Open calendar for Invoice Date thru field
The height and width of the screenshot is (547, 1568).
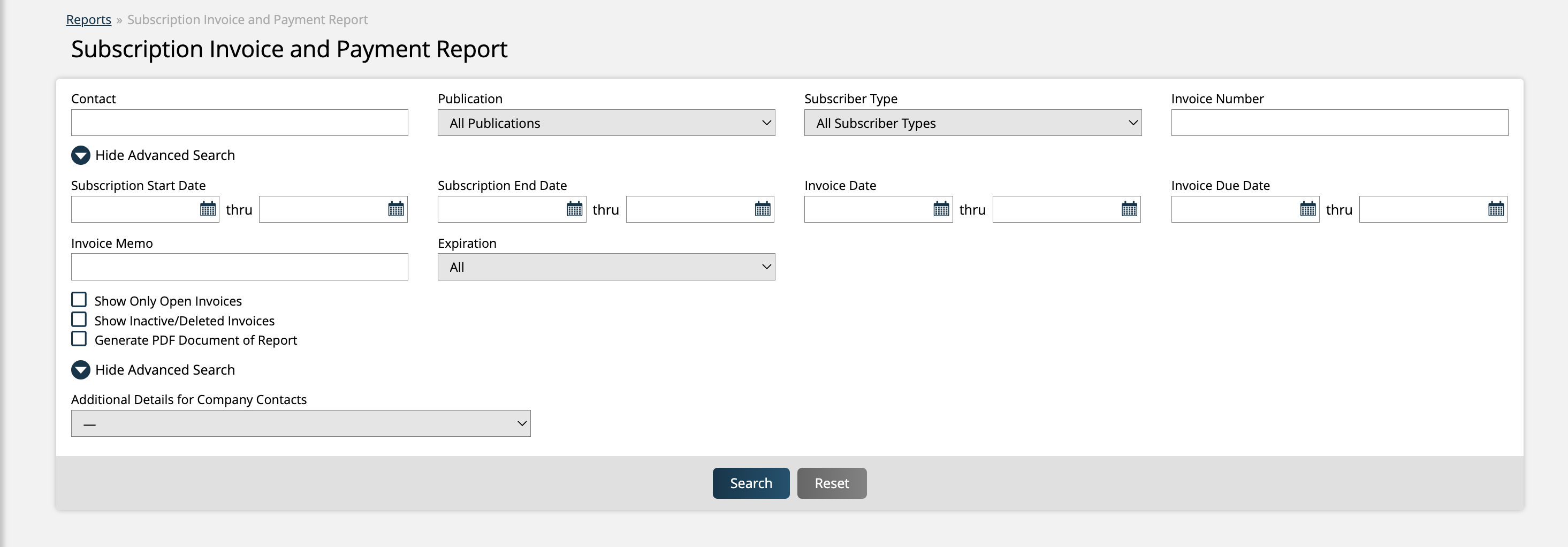point(1129,209)
